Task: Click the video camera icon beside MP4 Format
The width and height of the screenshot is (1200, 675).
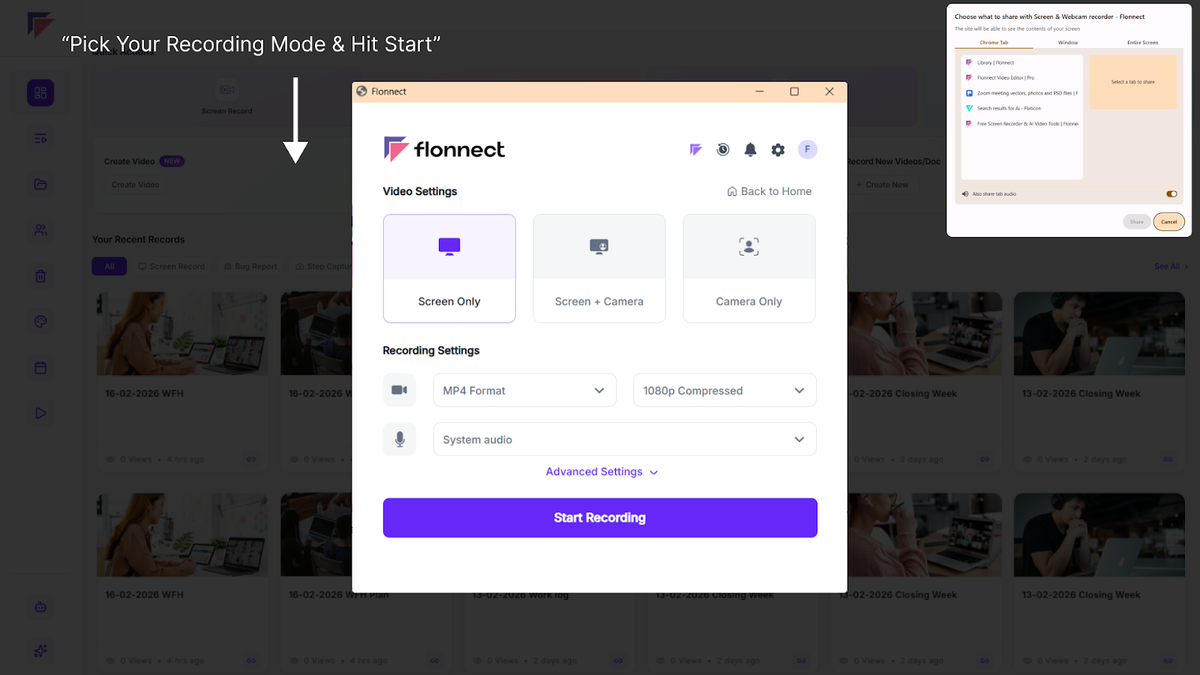Action: (399, 390)
